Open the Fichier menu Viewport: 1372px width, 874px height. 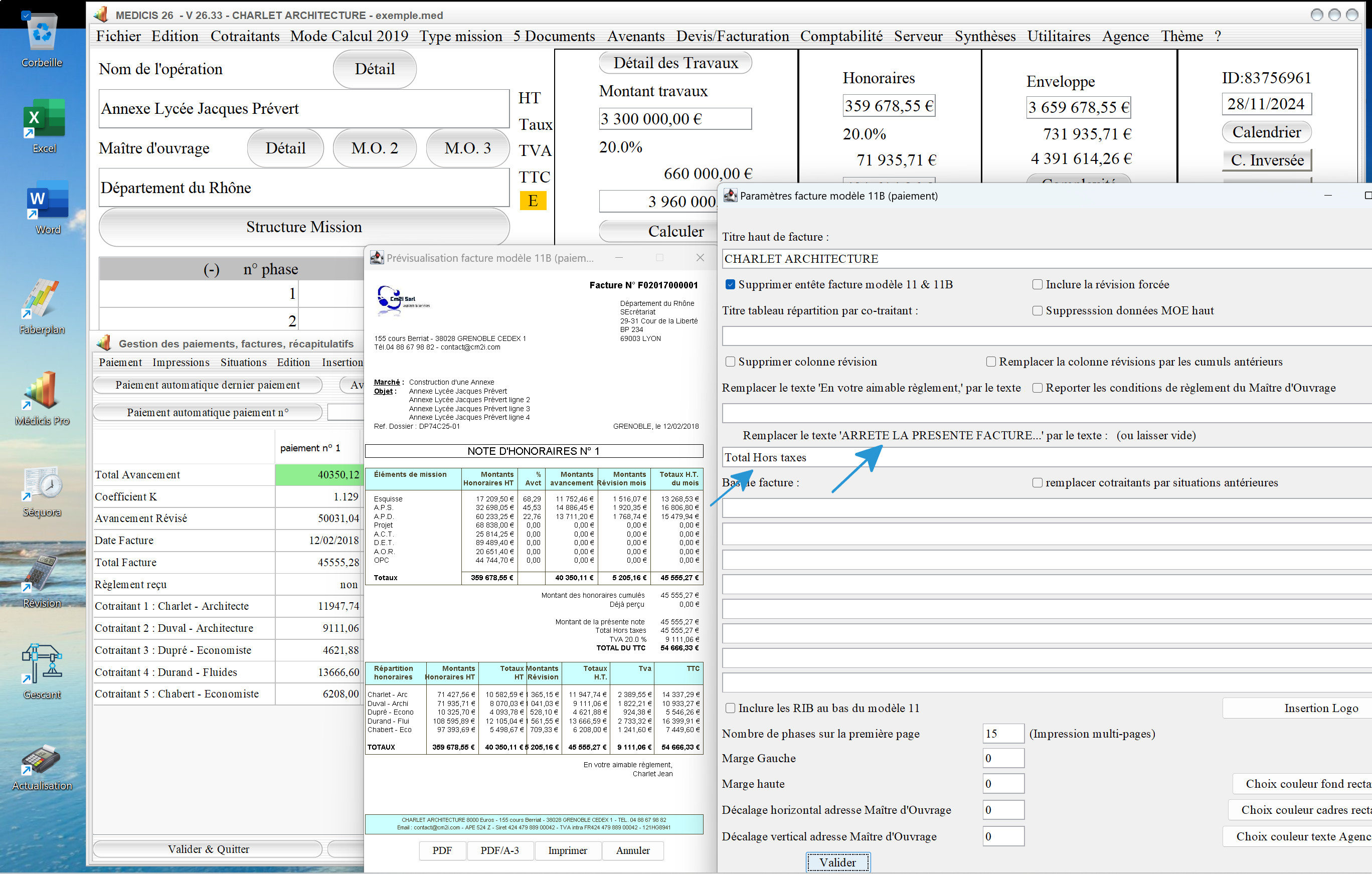click(118, 36)
